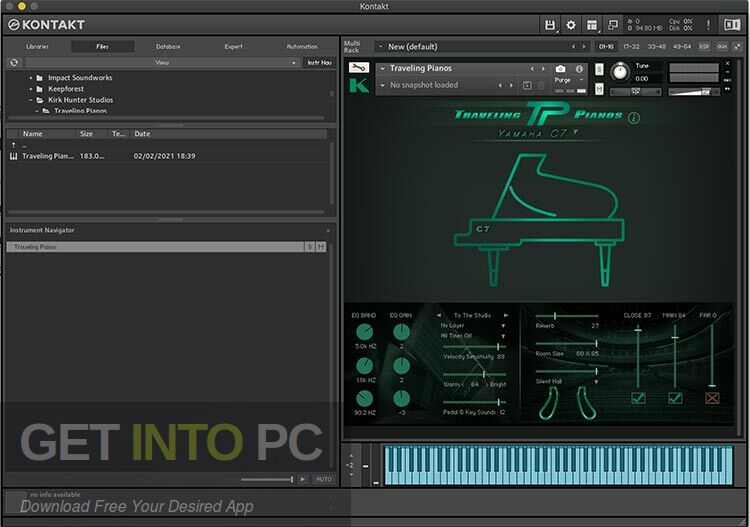Toggle Solo in Instrument Navigator row
The width and height of the screenshot is (750, 527).
tap(310, 247)
